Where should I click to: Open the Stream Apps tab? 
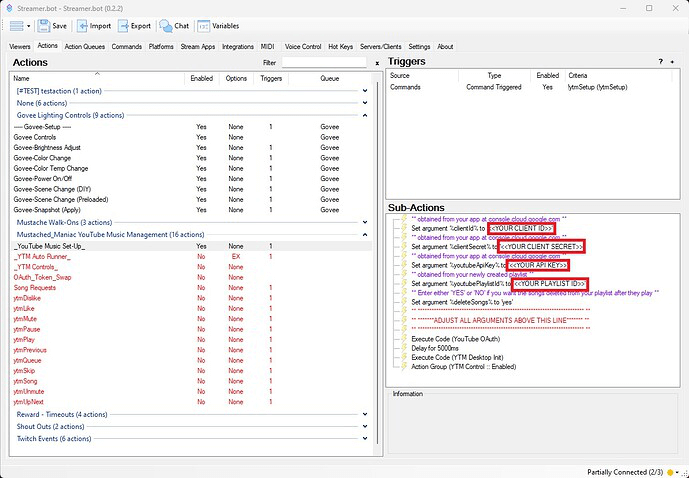click(x=200, y=46)
